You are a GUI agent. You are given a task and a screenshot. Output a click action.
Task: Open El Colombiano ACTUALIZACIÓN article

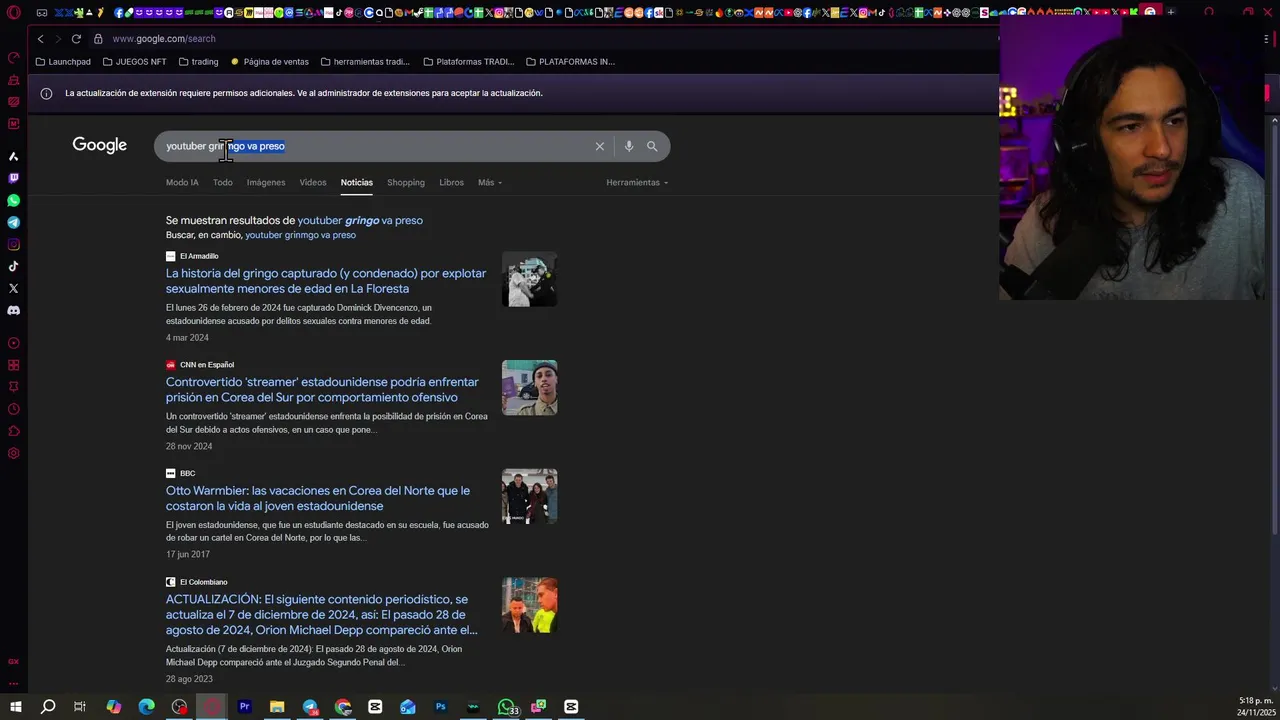(321, 614)
